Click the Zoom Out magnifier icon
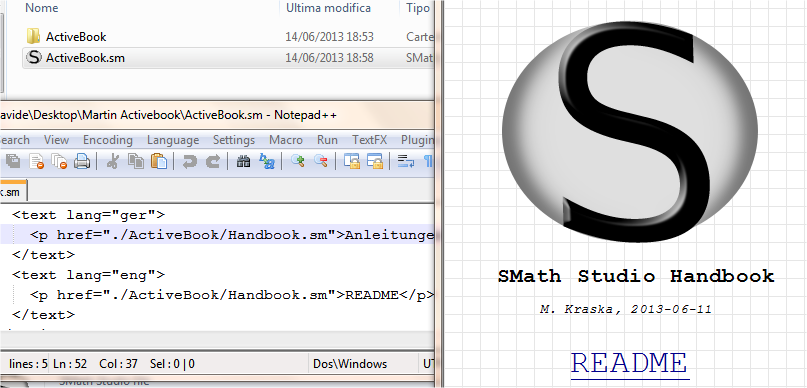The image size is (807, 388). click(x=321, y=162)
